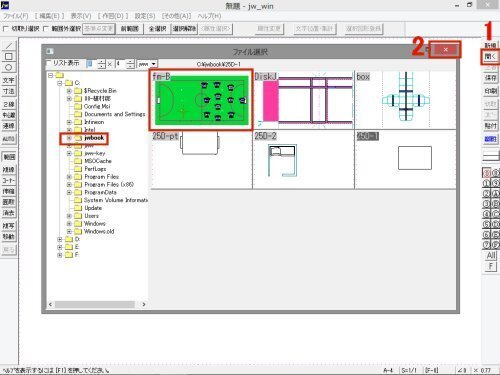Expand the D: drive tree node
This screenshot has height=375, width=500.
(x=60, y=239)
